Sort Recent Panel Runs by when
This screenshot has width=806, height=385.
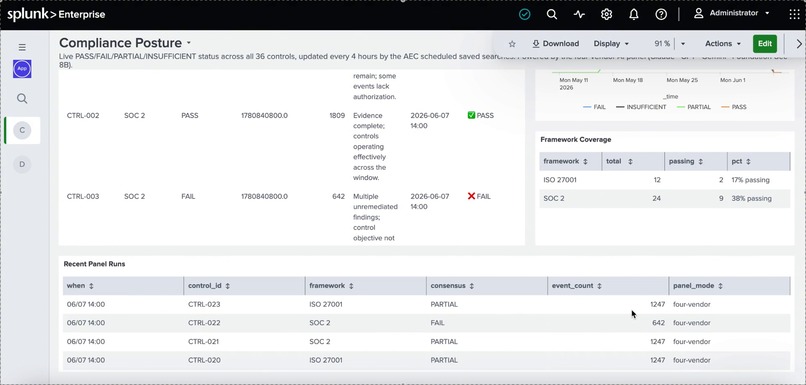click(123, 286)
